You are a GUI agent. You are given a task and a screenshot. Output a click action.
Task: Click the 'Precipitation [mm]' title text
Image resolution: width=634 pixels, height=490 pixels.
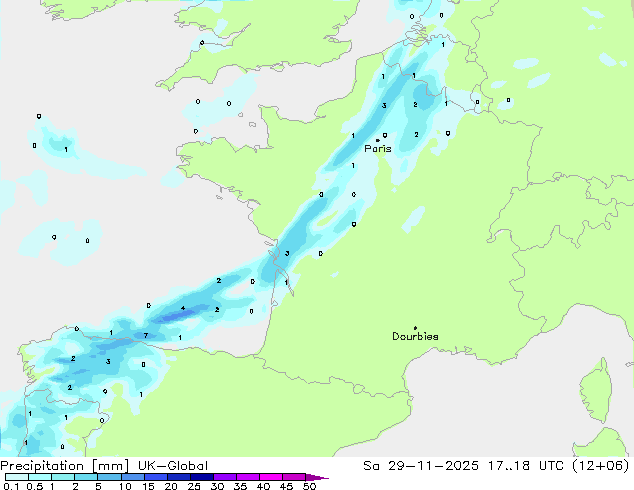click(x=65, y=466)
